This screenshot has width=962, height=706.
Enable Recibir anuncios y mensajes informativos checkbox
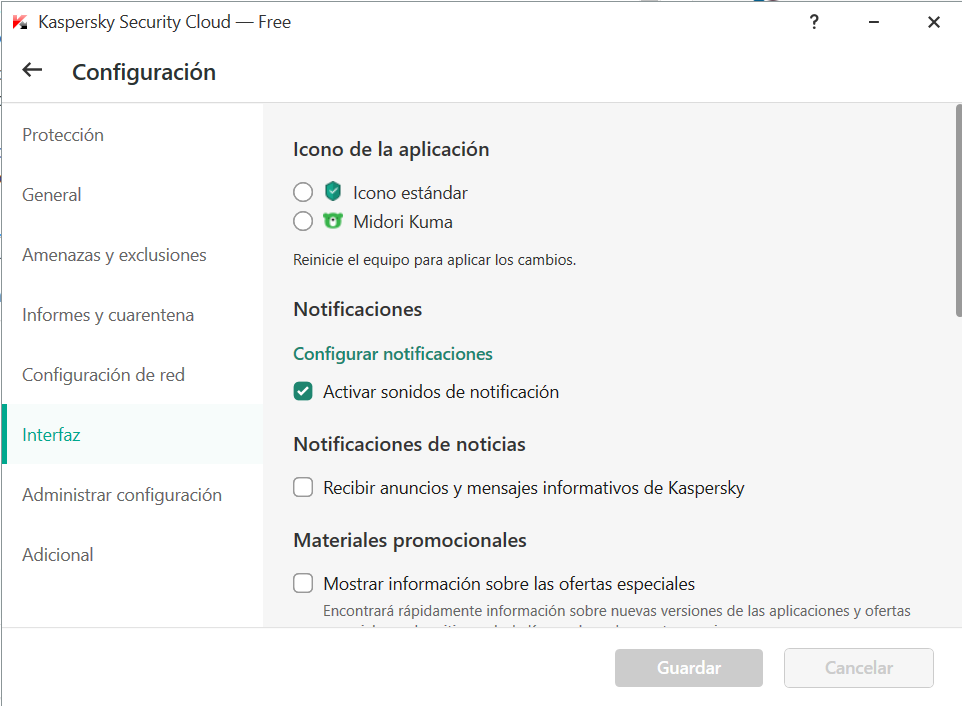303,488
